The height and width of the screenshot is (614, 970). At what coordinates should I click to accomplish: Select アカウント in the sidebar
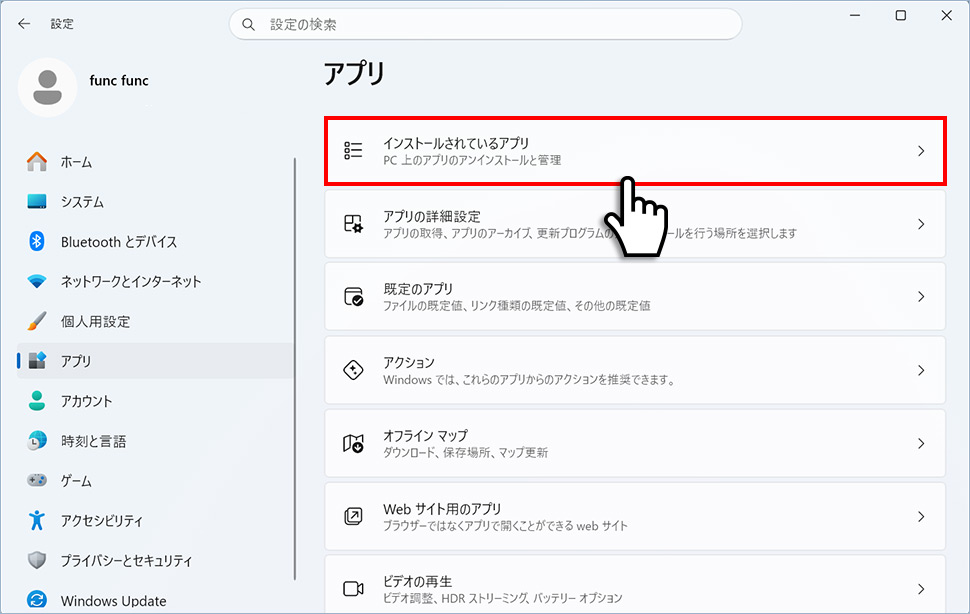point(155,401)
